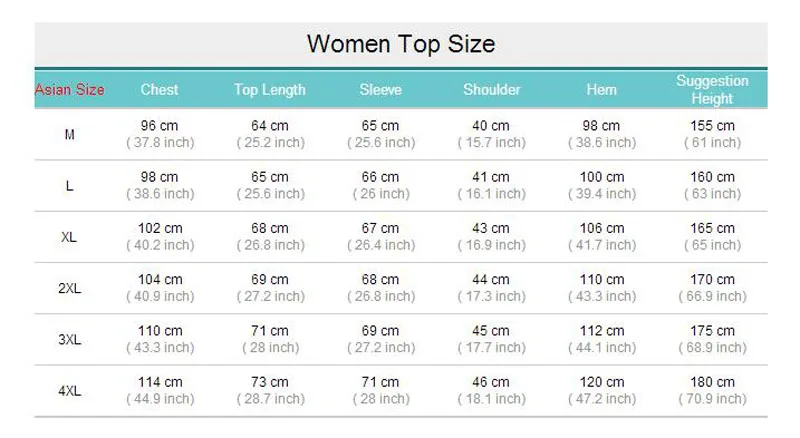Click the 2XL size row label
Screen dimensions: 800x438
(x=69, y=288)
